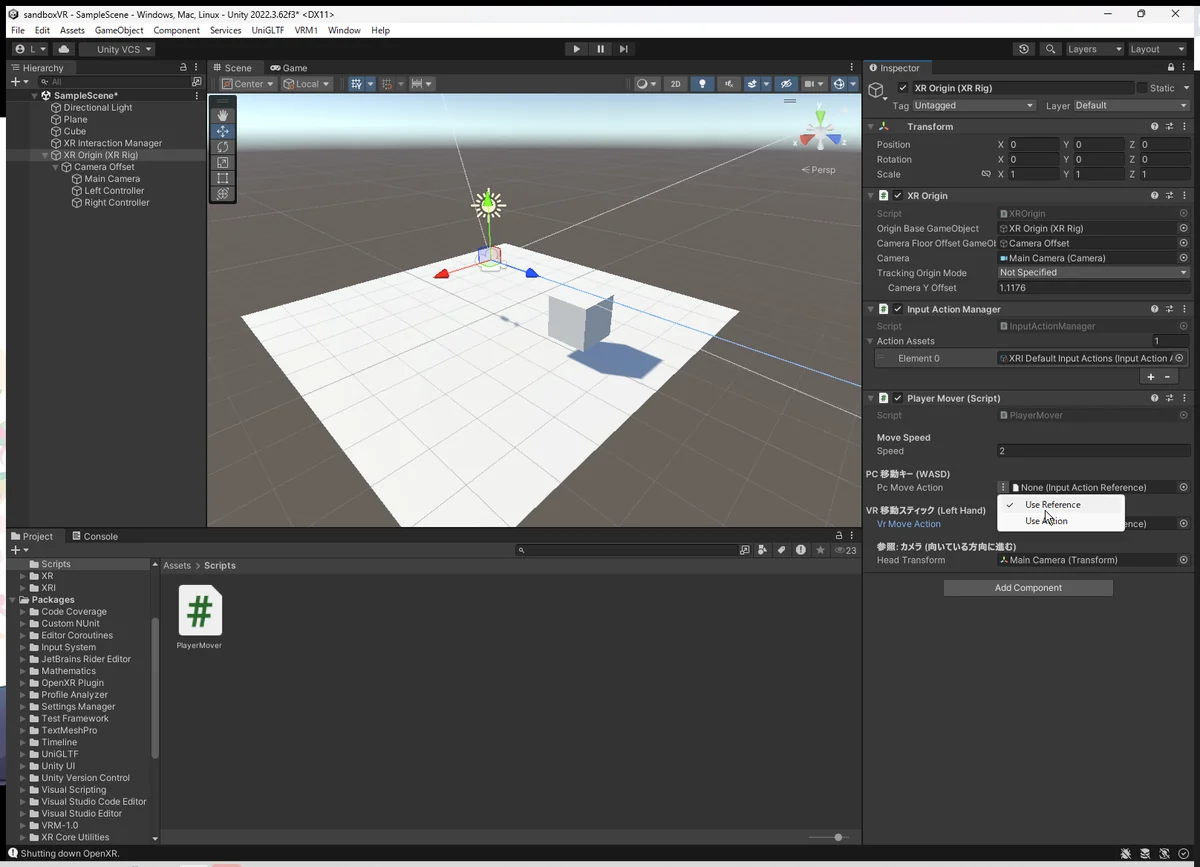Viewport: 1200px width, 867px height.
Task: Select the Hand view tool in Scene
Action: click(223, 115)
